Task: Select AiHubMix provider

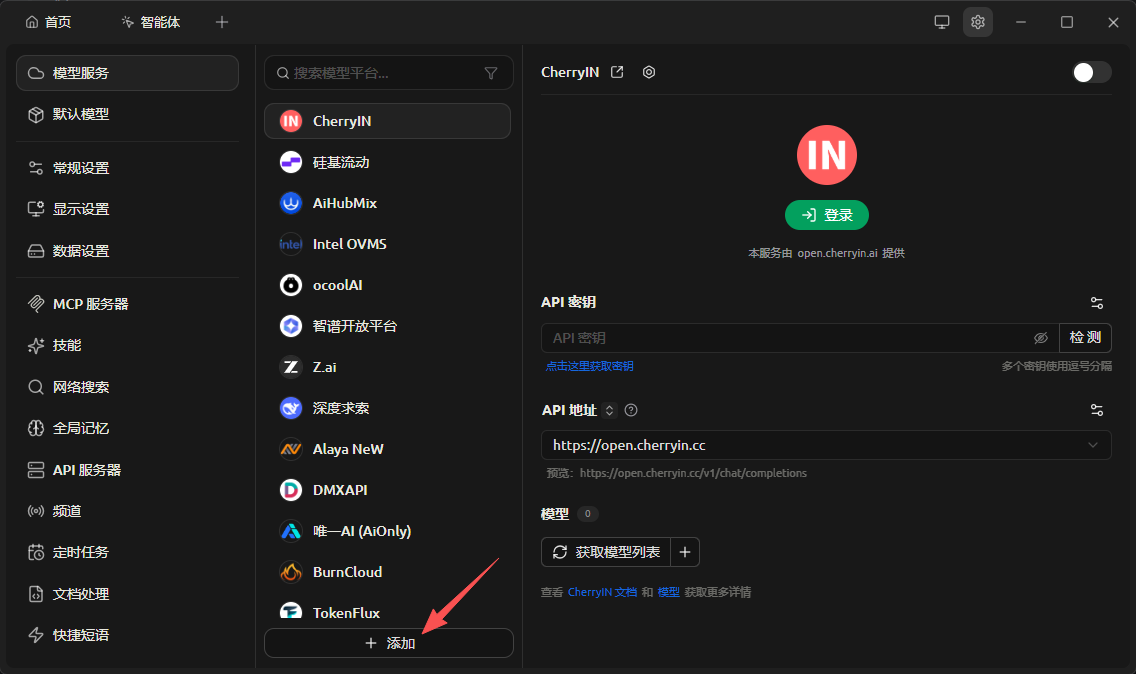Action: 388,203
